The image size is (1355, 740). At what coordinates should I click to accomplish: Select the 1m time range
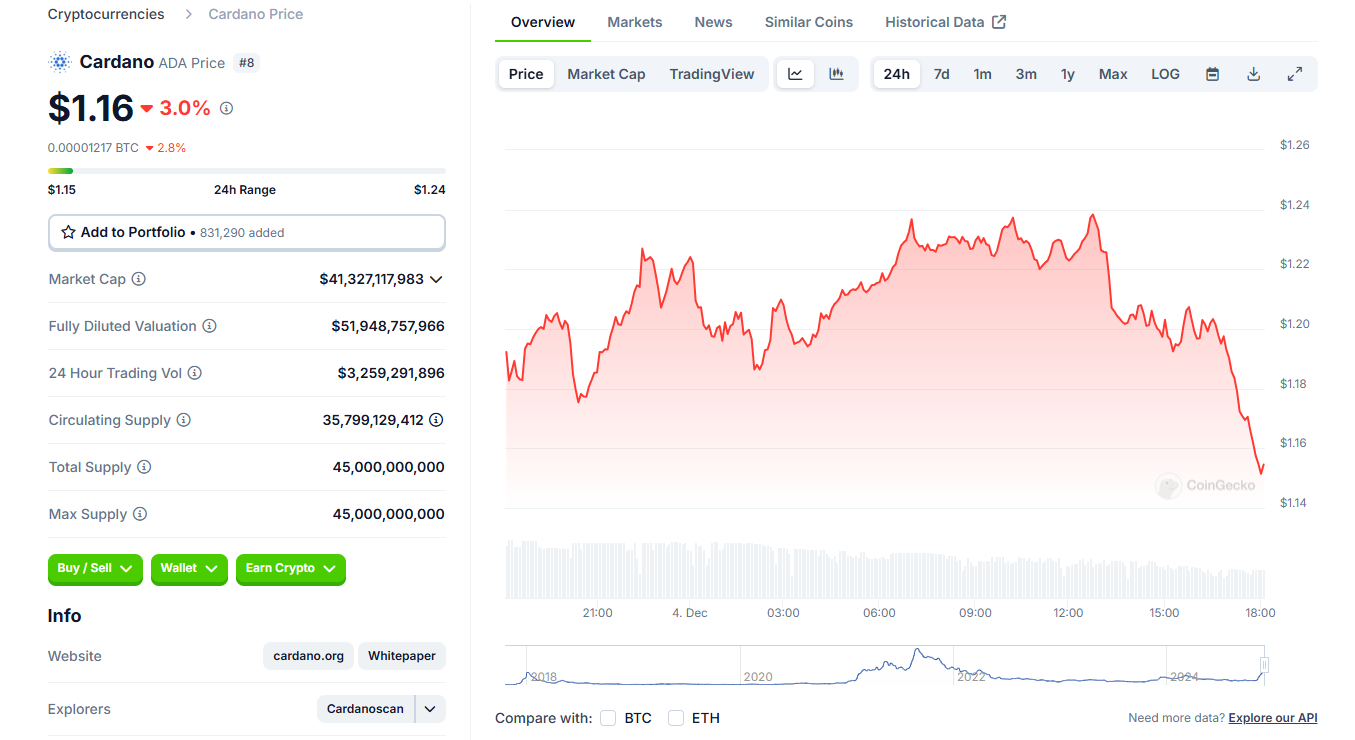(983, 74)
